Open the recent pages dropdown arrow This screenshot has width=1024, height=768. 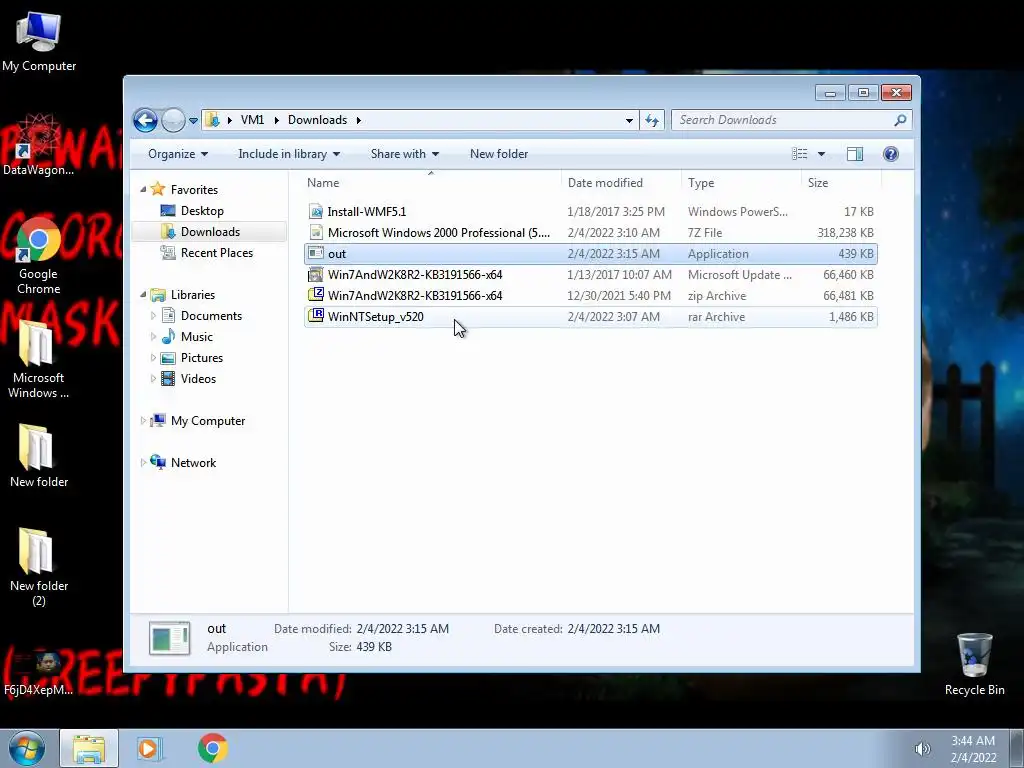(193, 121)
